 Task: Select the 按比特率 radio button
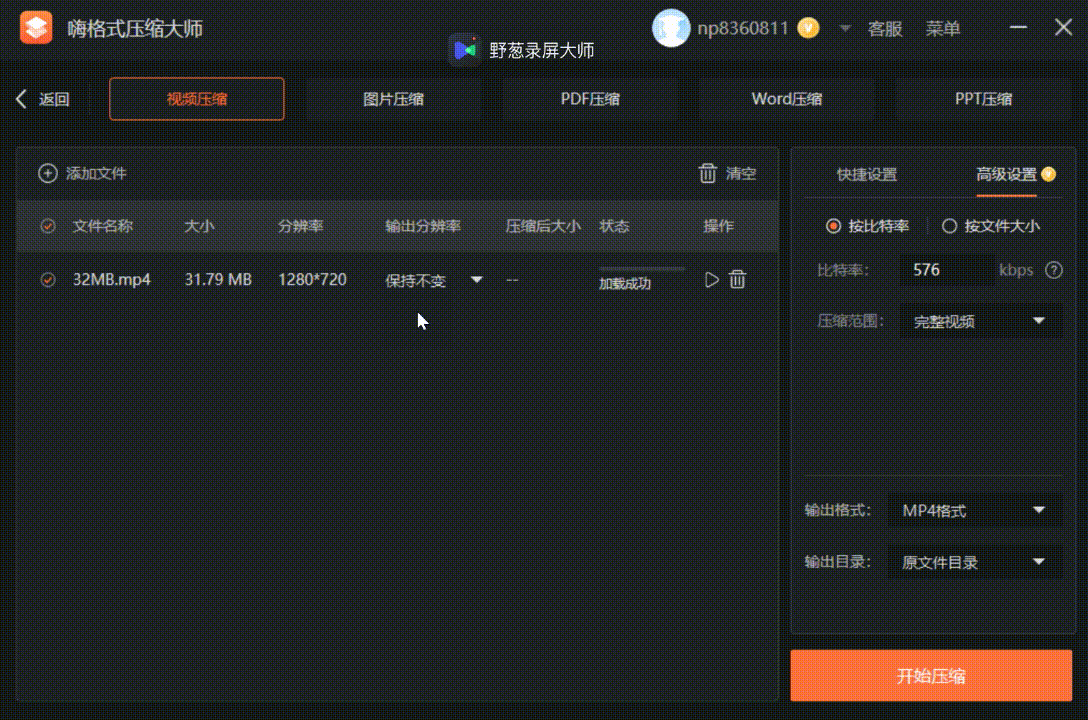coord(833,226)
